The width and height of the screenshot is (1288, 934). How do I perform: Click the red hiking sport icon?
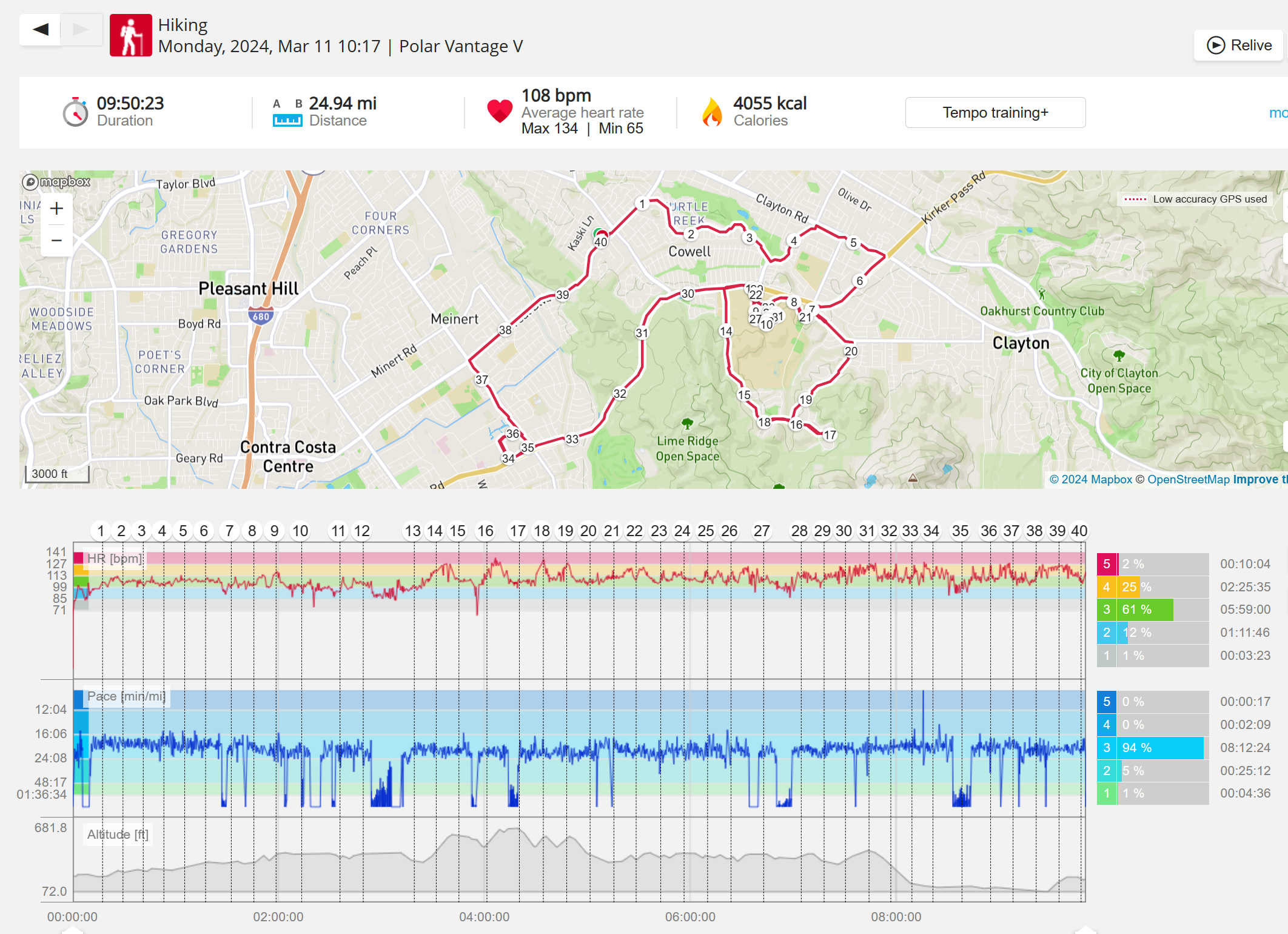(x=130, y=35)
